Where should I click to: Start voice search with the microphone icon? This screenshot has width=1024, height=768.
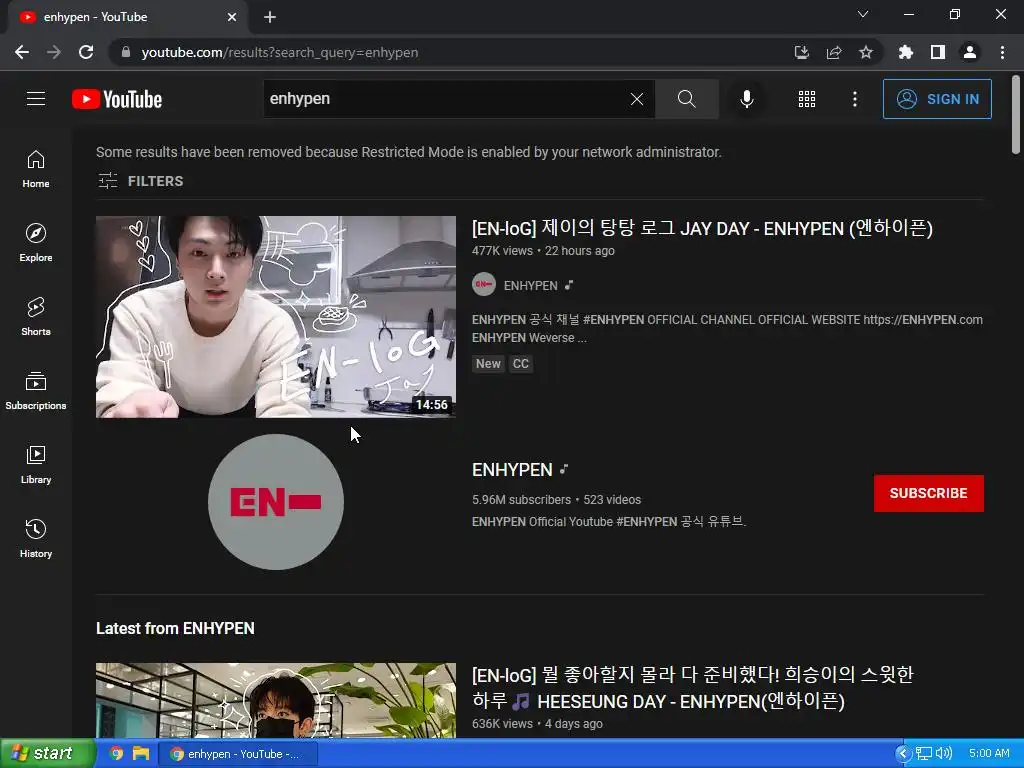(746, 99)
